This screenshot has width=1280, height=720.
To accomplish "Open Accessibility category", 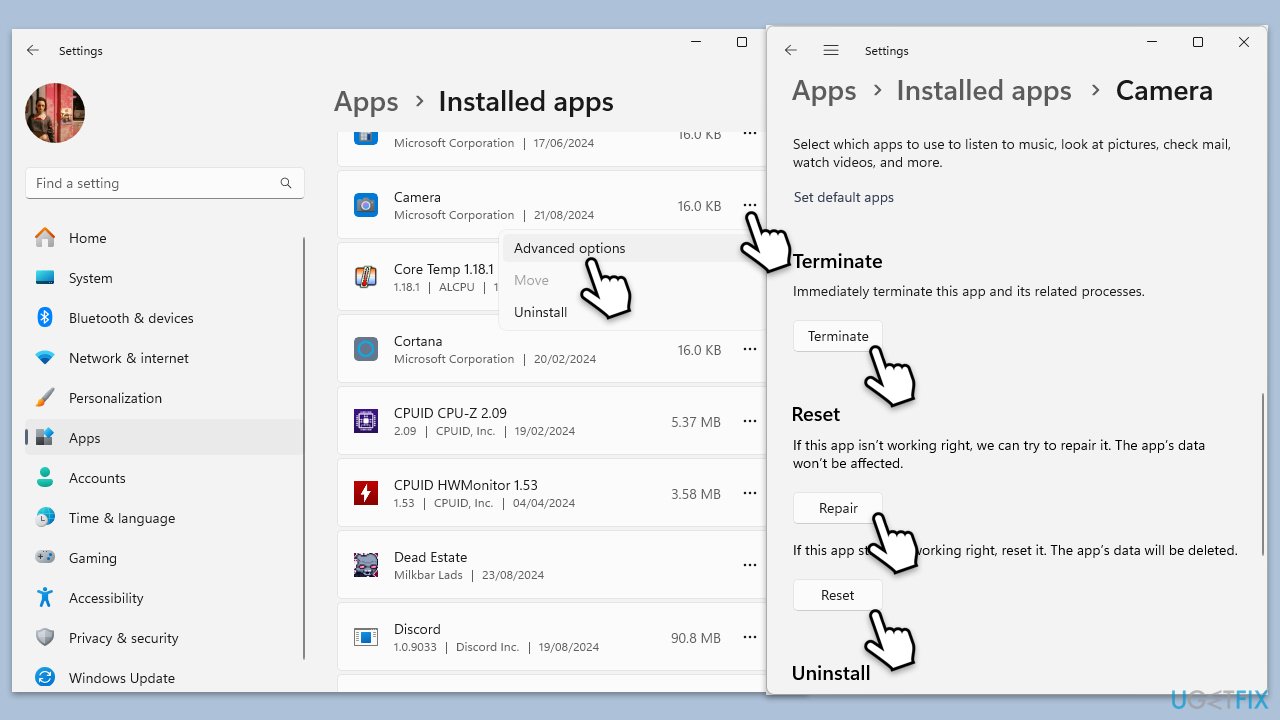I will click(x=165, y=598).
